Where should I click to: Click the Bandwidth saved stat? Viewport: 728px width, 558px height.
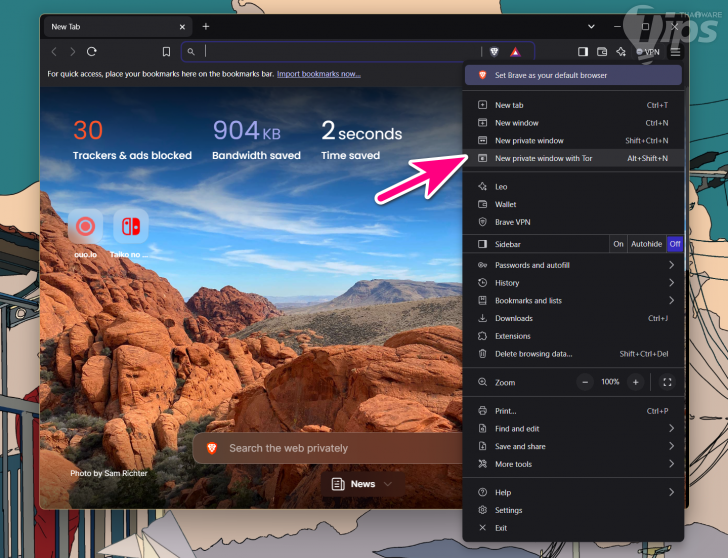pyautogui.click(x=256, y=140)
